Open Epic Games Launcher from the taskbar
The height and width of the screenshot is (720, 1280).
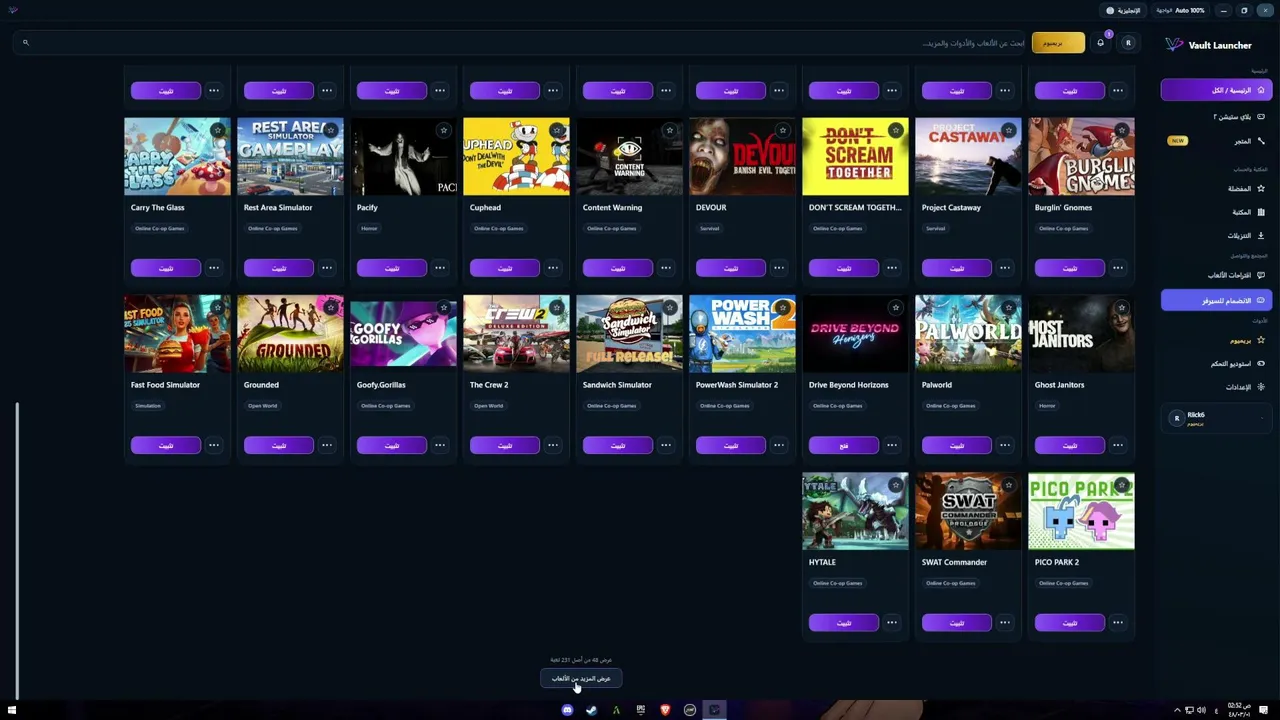(x=640, y=710)
